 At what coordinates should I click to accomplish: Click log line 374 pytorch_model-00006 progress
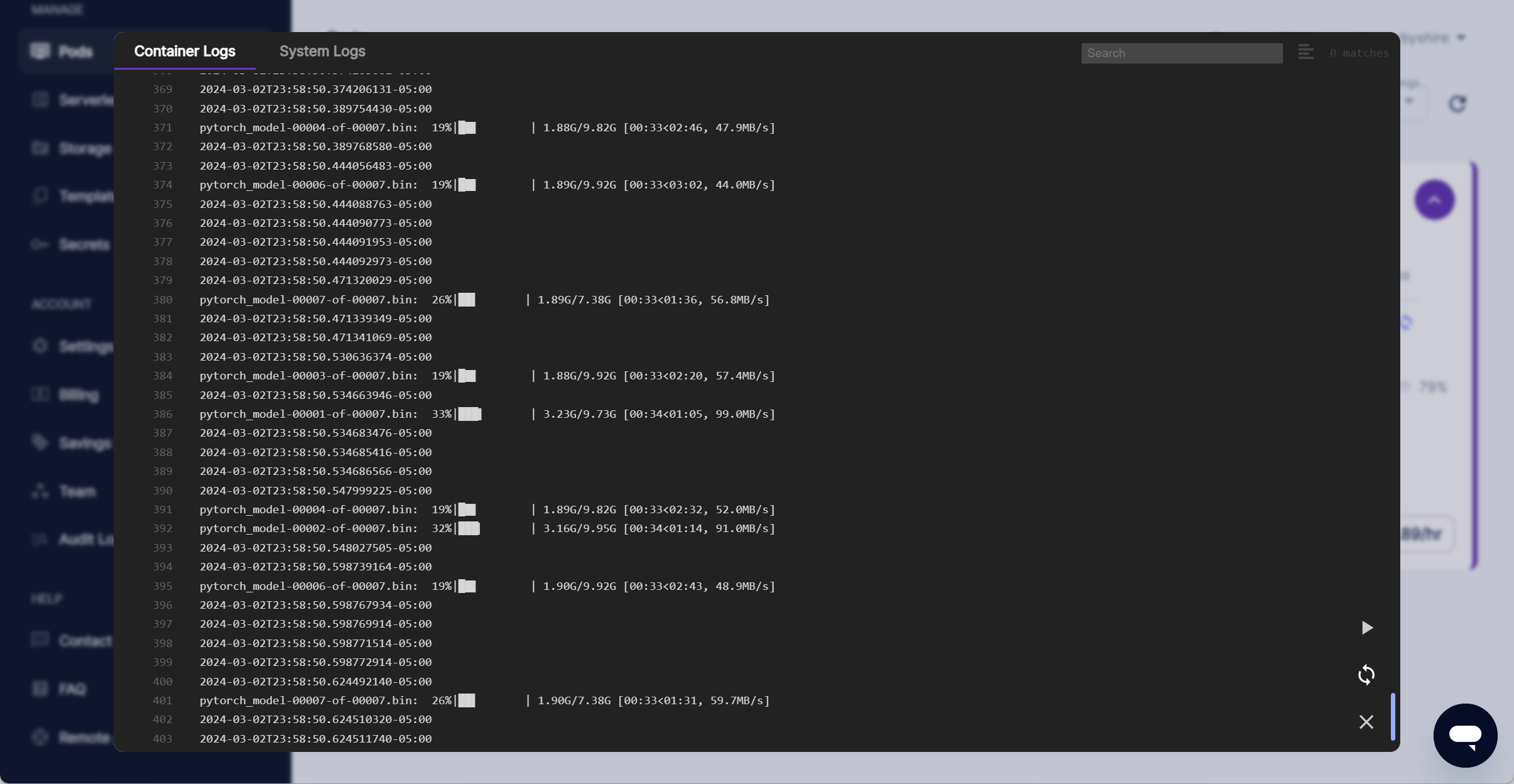[x=487, y=185]
